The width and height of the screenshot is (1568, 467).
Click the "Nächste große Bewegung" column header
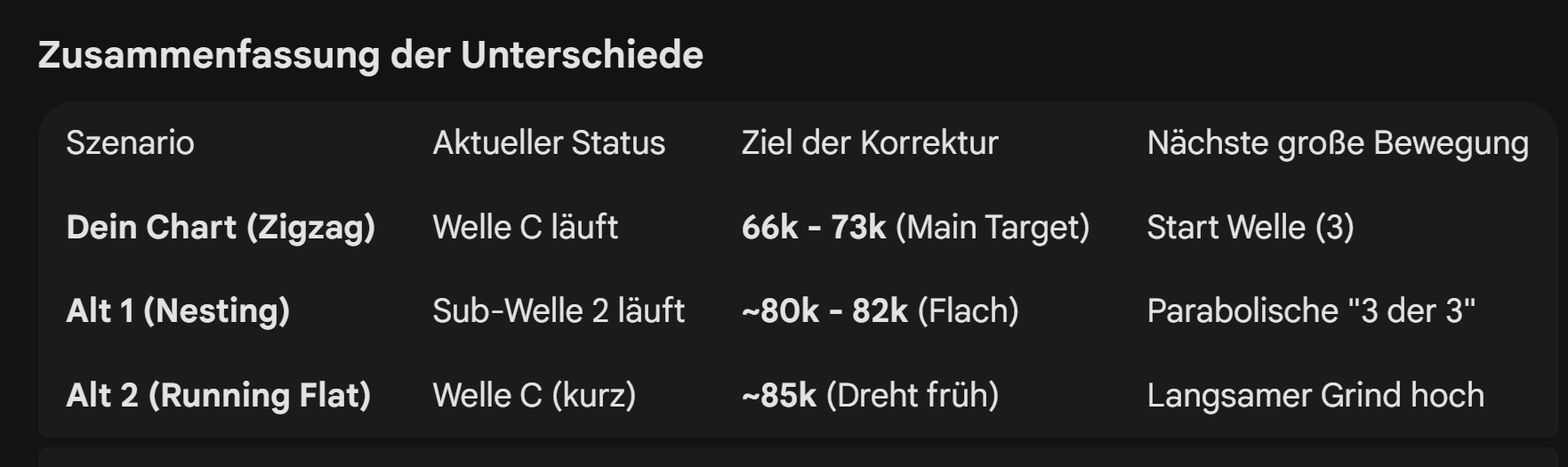pyautogui.click(x=1338, y=143)
